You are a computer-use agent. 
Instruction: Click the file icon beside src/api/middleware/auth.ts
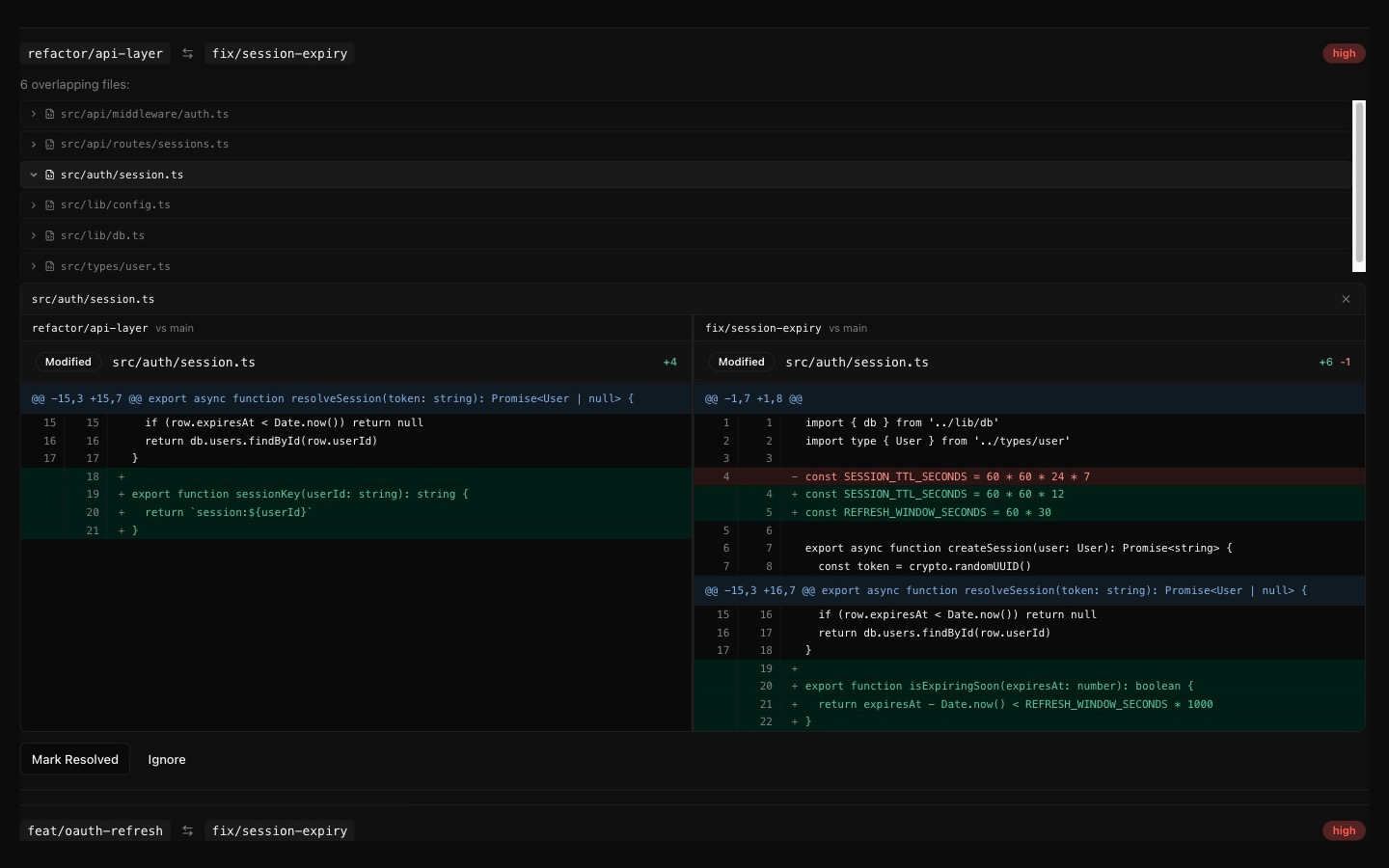click(x=49, y=114)
